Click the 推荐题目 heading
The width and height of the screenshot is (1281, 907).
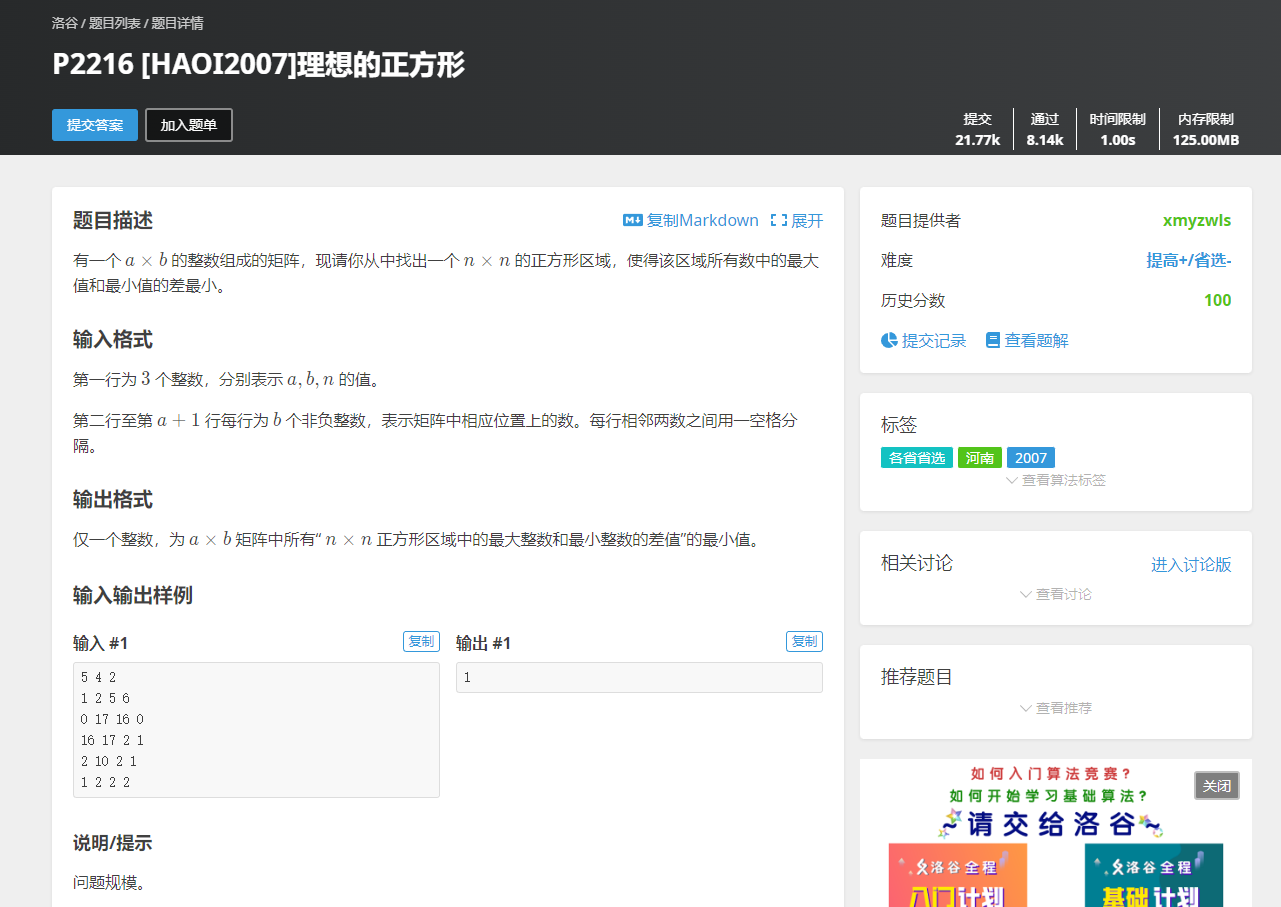(917, 677)
